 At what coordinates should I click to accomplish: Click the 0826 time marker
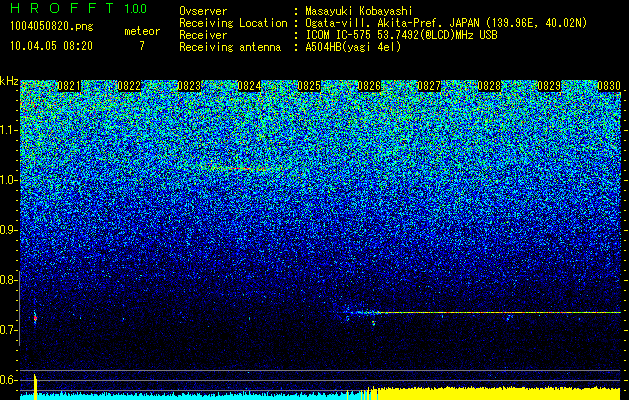(369, 86)
